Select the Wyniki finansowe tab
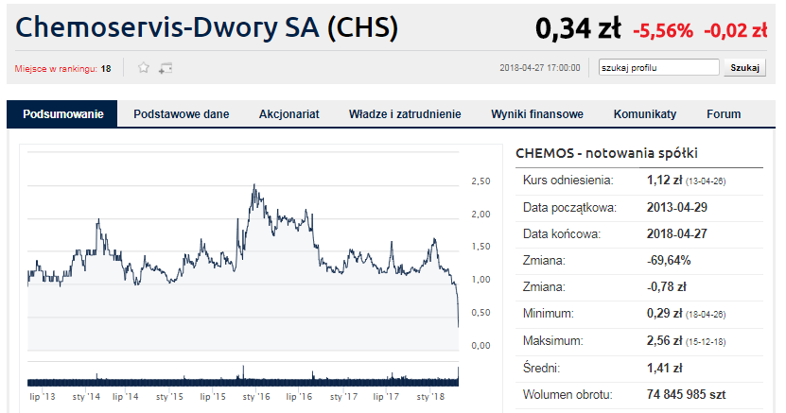The image size is (786, 413). point(537,114)
